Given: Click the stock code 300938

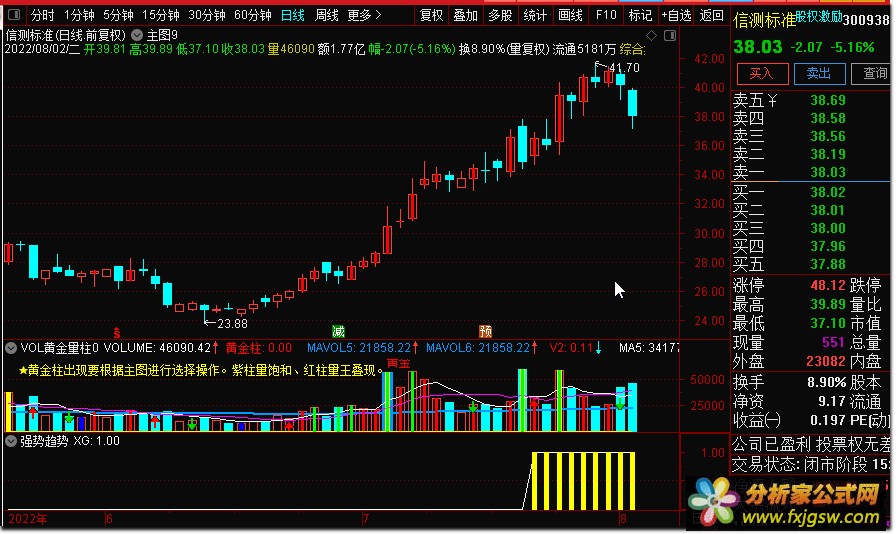Looking at the screenshot, I should pyautogui.click(x=866, y=21).
